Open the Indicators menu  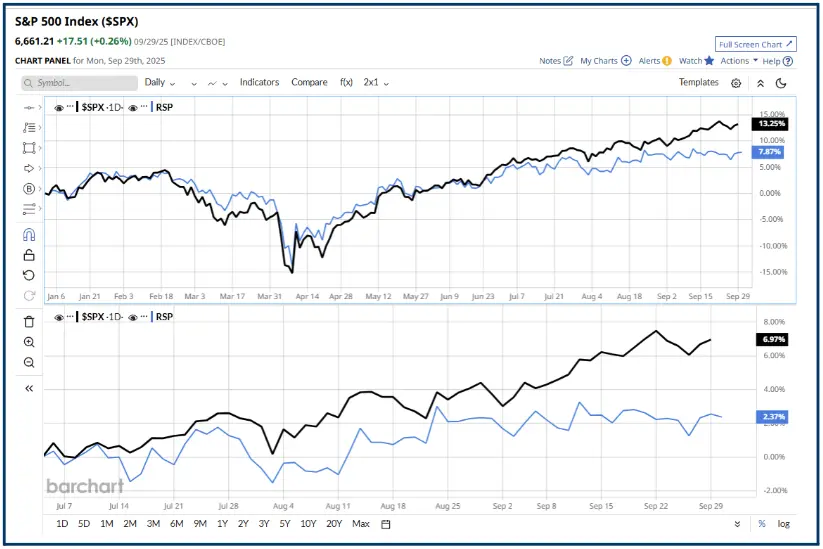tap(259, 83)
